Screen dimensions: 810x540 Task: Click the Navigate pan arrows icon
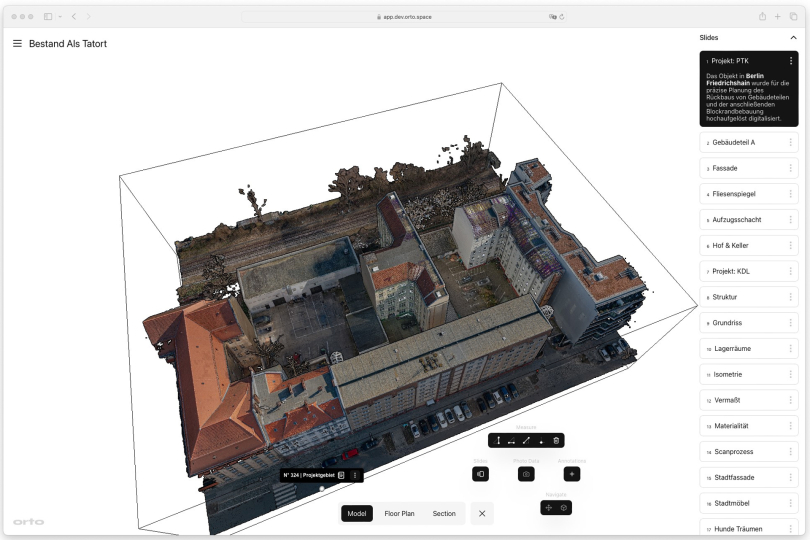548,508
